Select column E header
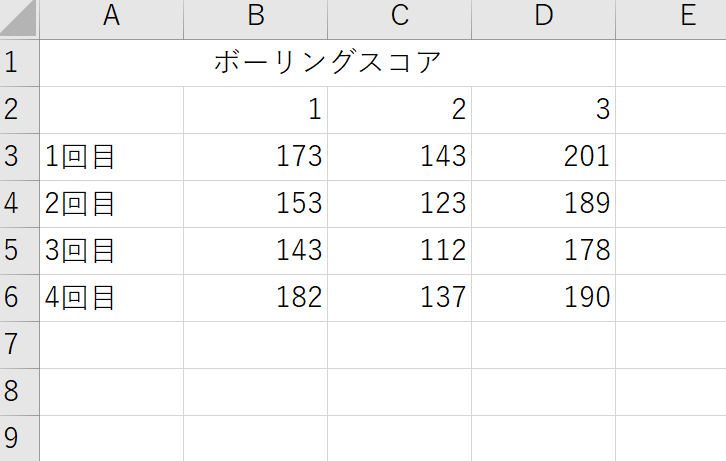726x461 pixels. coord(671,19)
